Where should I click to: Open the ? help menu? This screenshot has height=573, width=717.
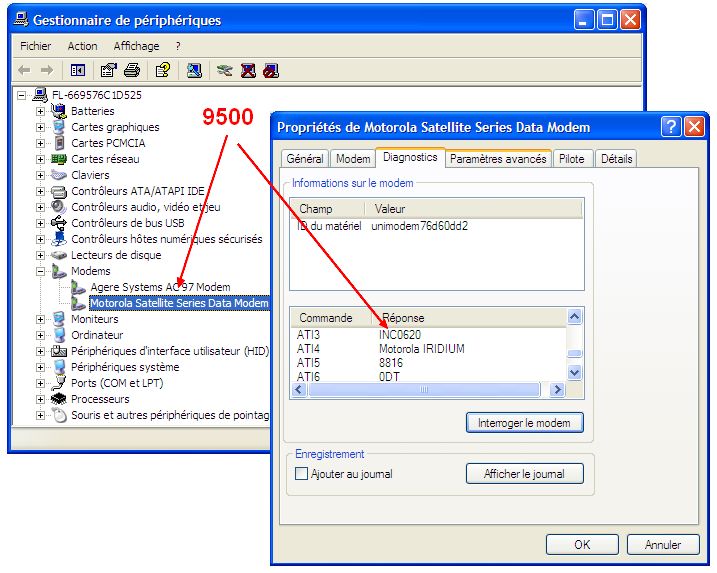point(178,46)
